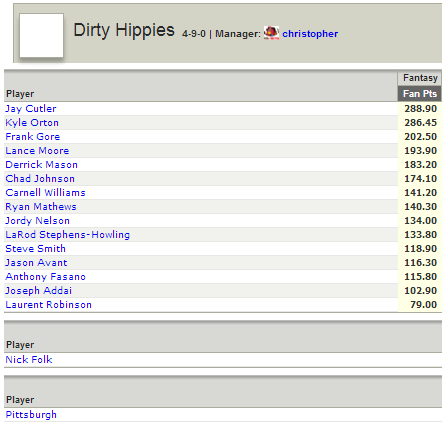Screen dimensions: 442x422
Task: Open the Carnell Williams link
Action: 45,193
